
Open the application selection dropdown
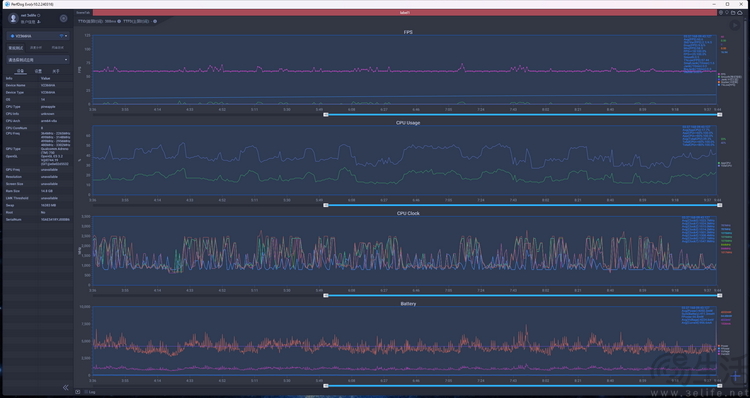coord(38,60)
